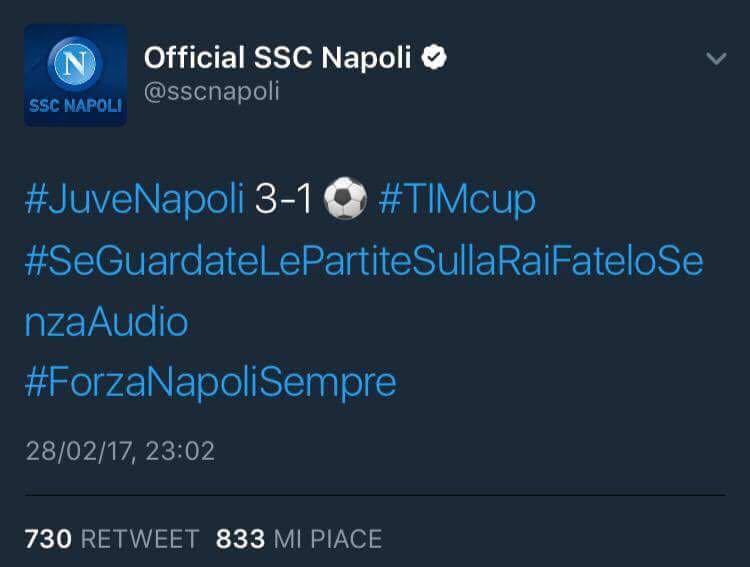Click the 3-1 score text
Screen dimensions: 750x567
point(283,200)
